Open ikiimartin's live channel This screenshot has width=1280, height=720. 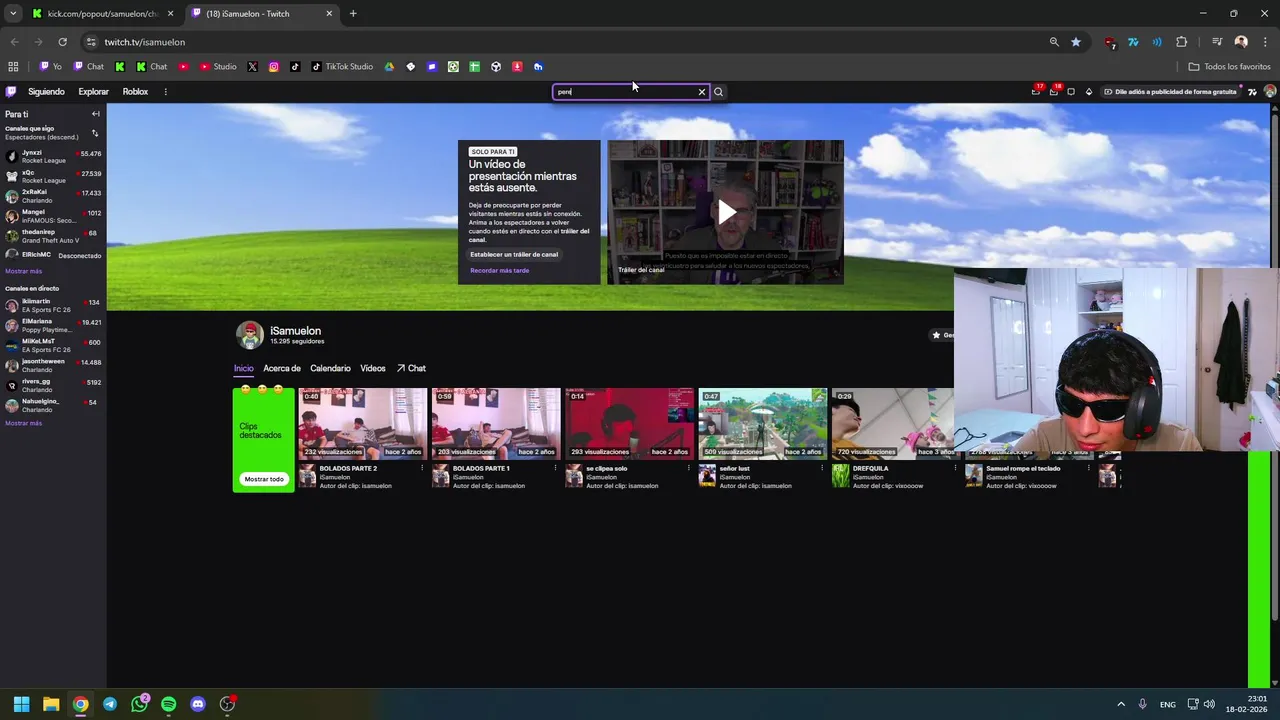[53, 305]
